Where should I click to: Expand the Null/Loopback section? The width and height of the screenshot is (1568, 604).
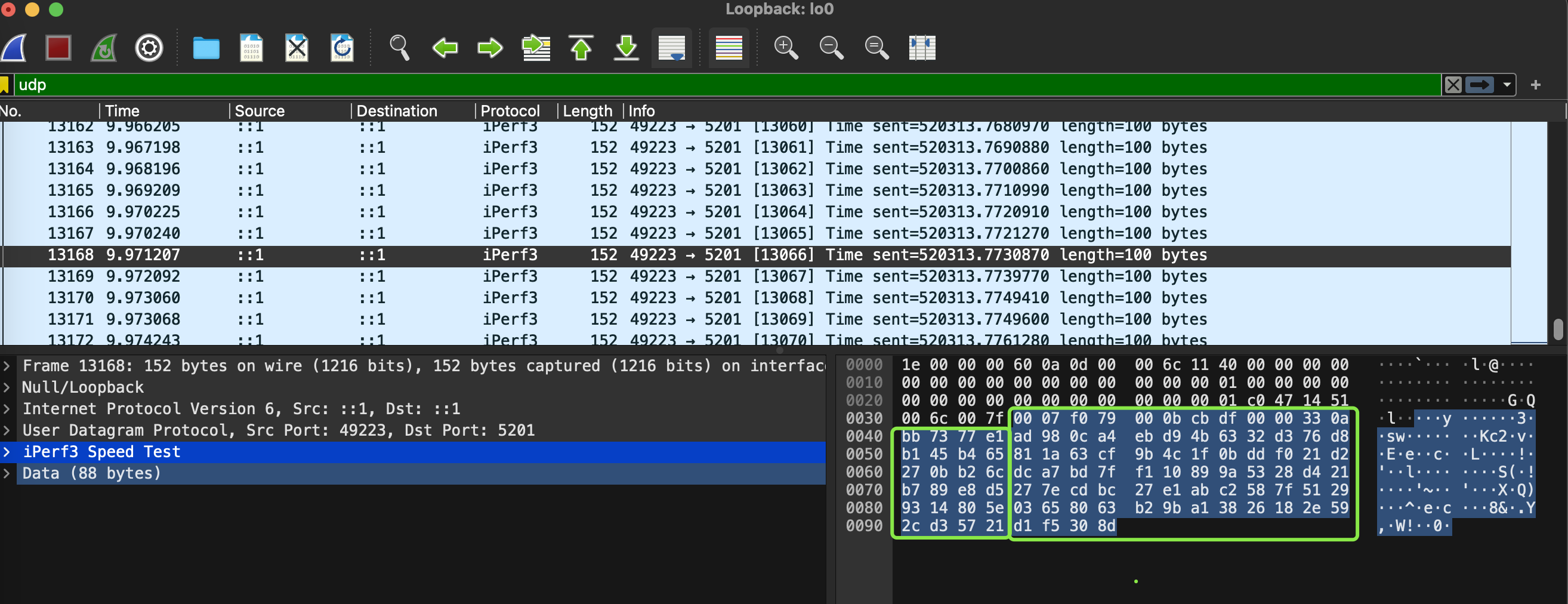click(x=7, y=387)
